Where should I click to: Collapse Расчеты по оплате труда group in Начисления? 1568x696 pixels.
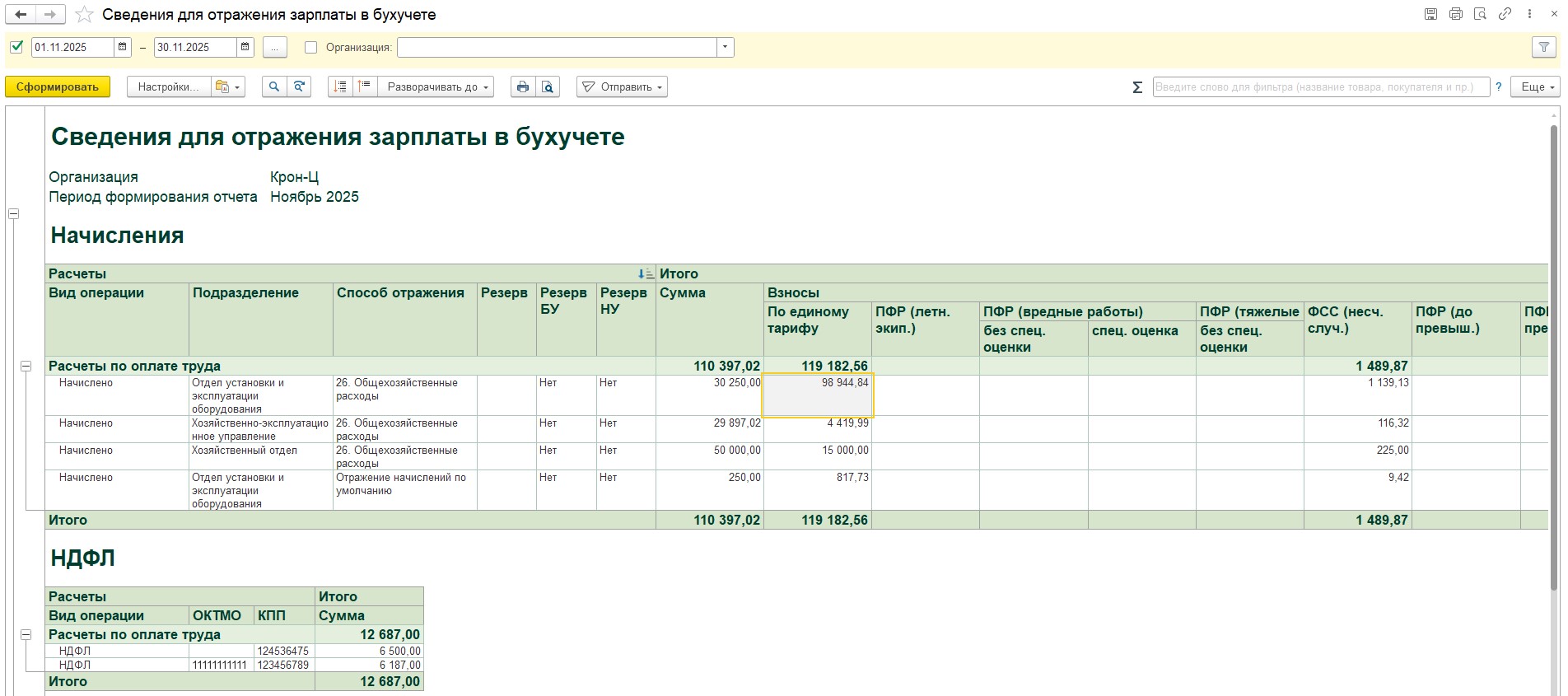26,366
